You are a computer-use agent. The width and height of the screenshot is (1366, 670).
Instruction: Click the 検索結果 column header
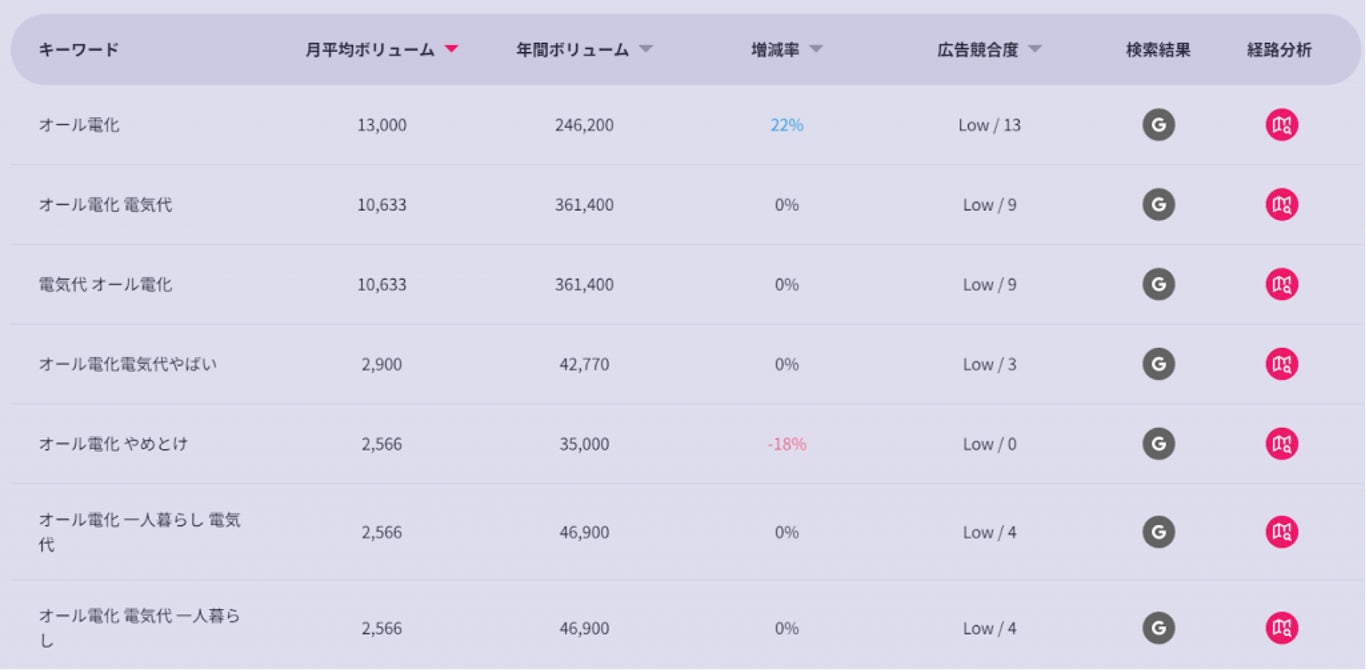pyautogui.click(x=1158, y=50)
